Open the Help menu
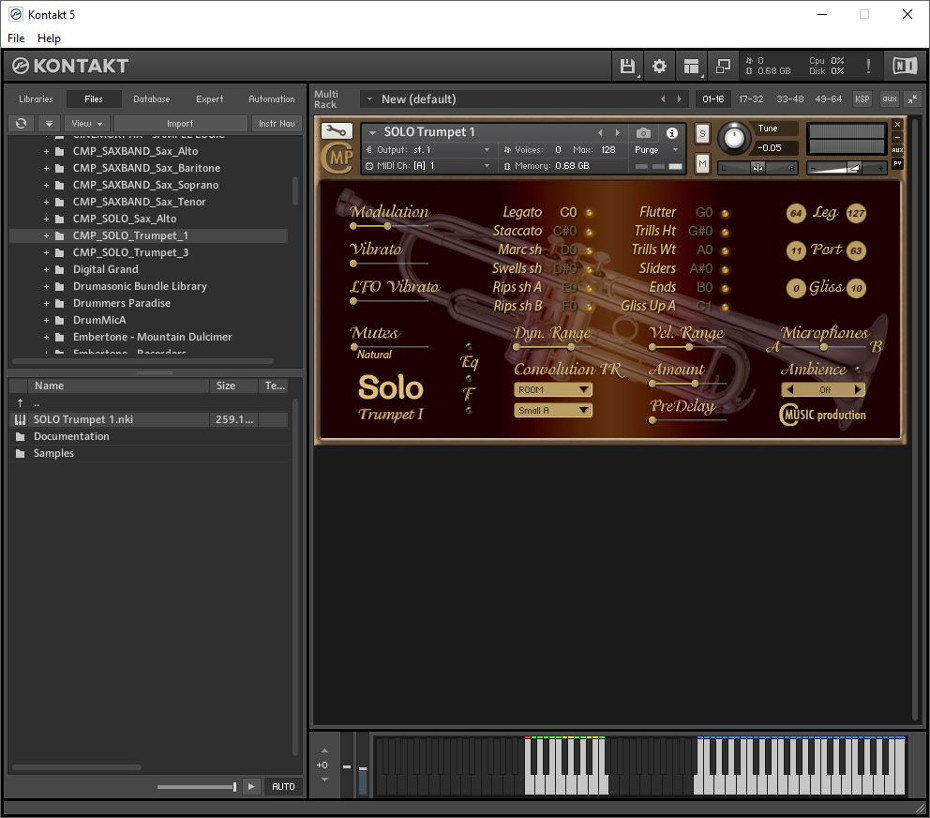The image size is (930, 818). [x=49, y=38]
